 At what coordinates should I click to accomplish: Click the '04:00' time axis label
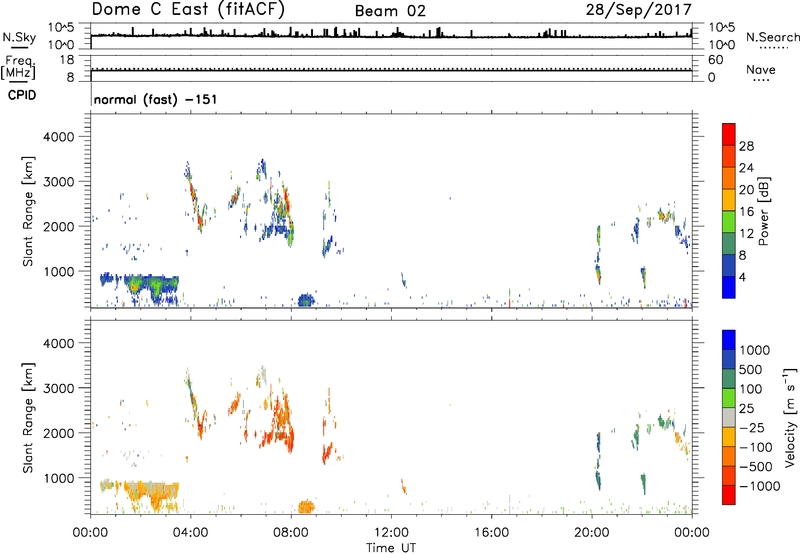click(190, 533)
